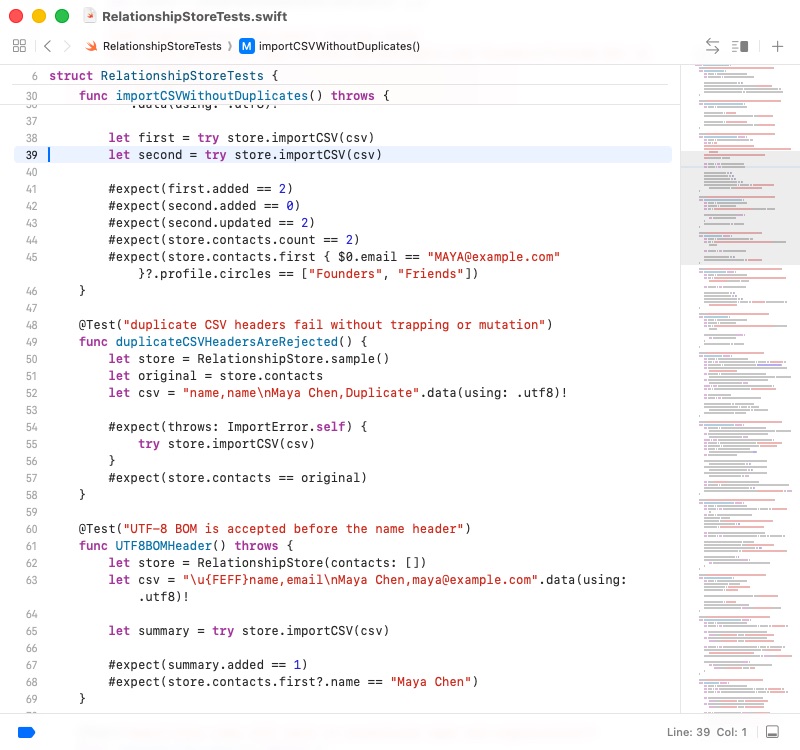Open RelationshipStoreTests jump bar segment

162,46
